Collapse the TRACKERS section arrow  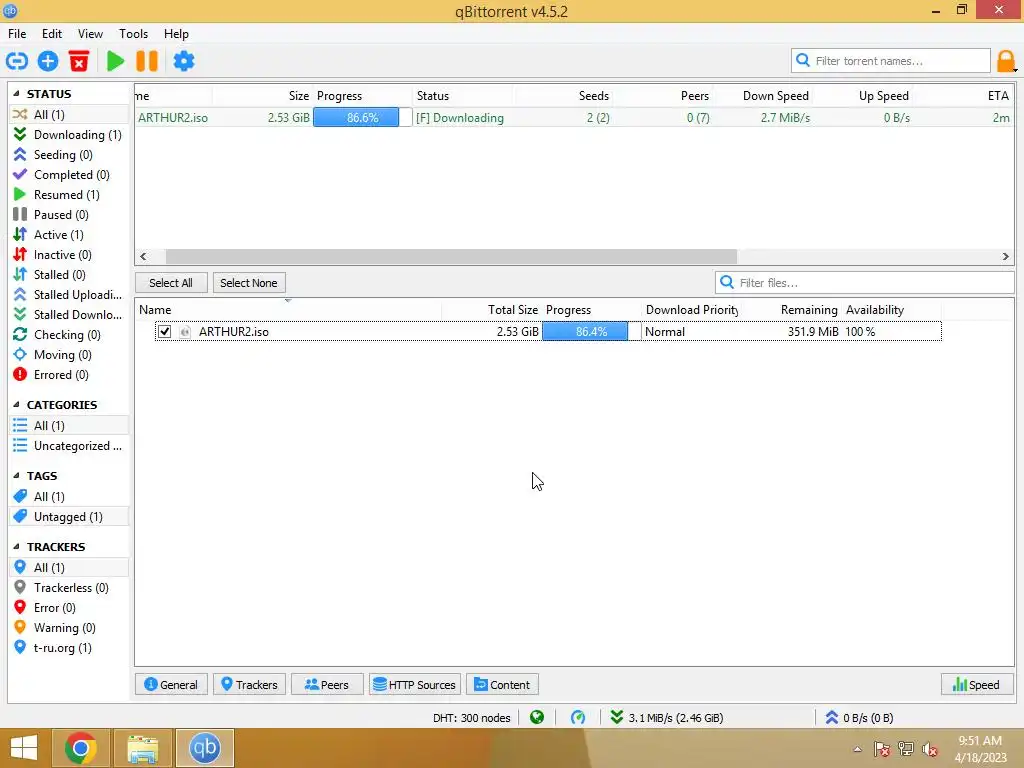tap(16, 547)
